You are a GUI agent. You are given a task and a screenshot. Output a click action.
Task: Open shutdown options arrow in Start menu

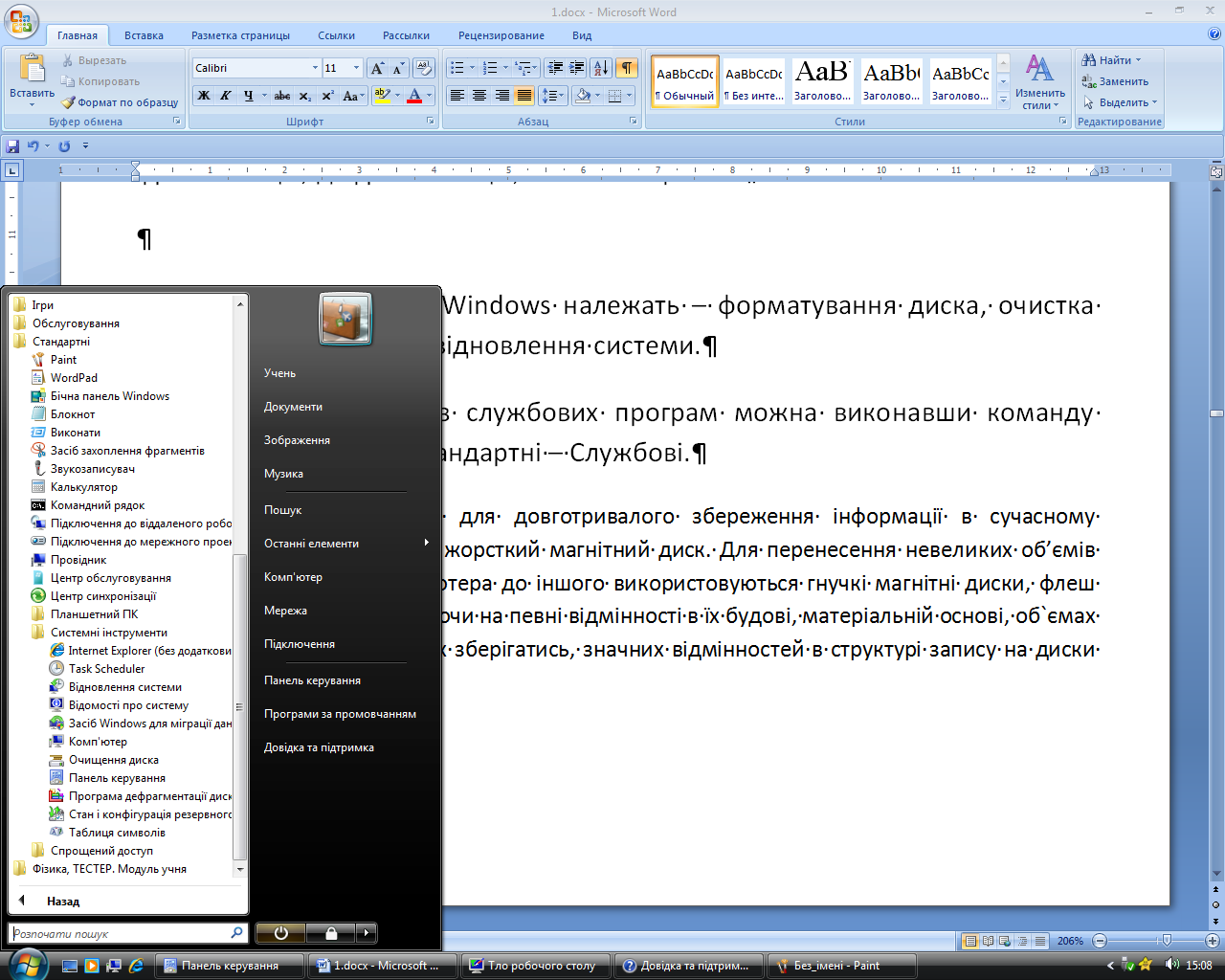point(367,933)
